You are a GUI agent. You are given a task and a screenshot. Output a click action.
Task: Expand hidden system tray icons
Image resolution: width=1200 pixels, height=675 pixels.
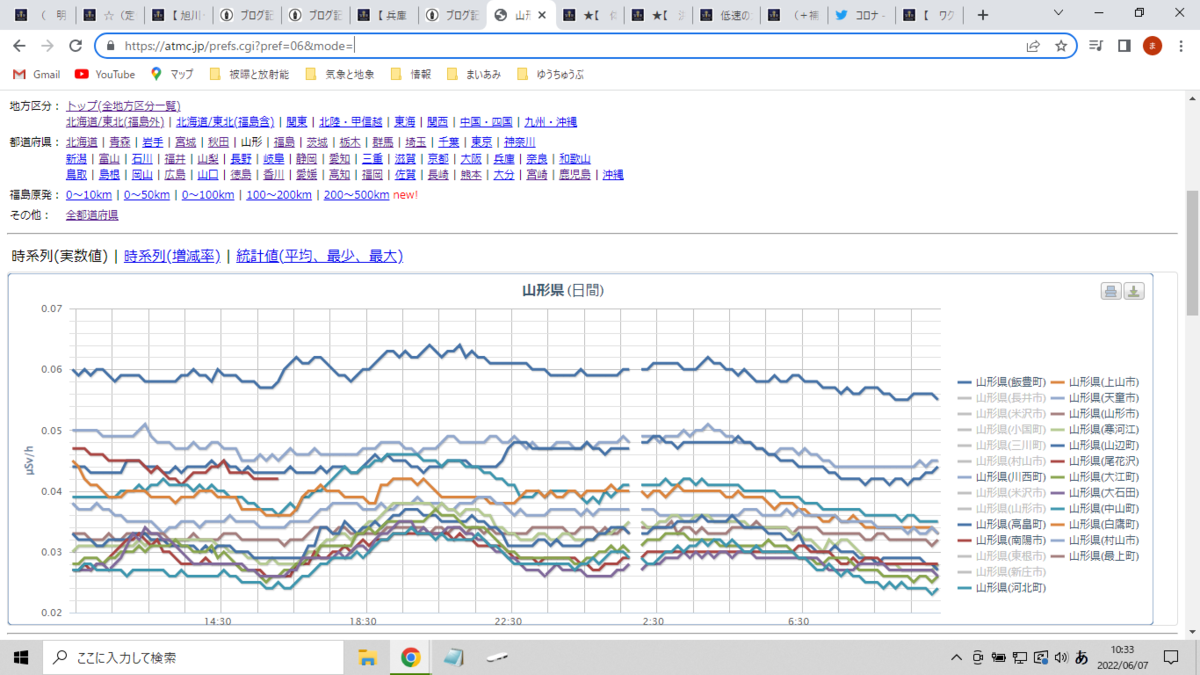tap(958, 657)
